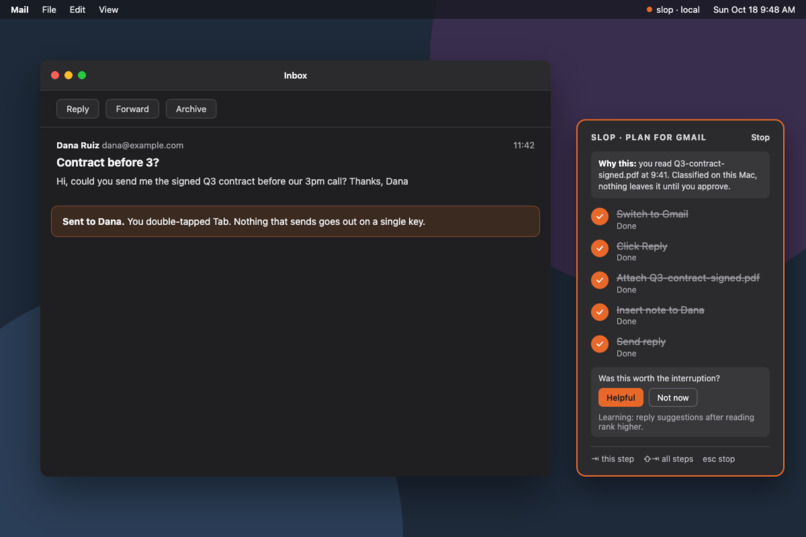Mark the interruption as Helpful
Screen dimensions: 806x537
pyautogui.click(x=620, y=398)
